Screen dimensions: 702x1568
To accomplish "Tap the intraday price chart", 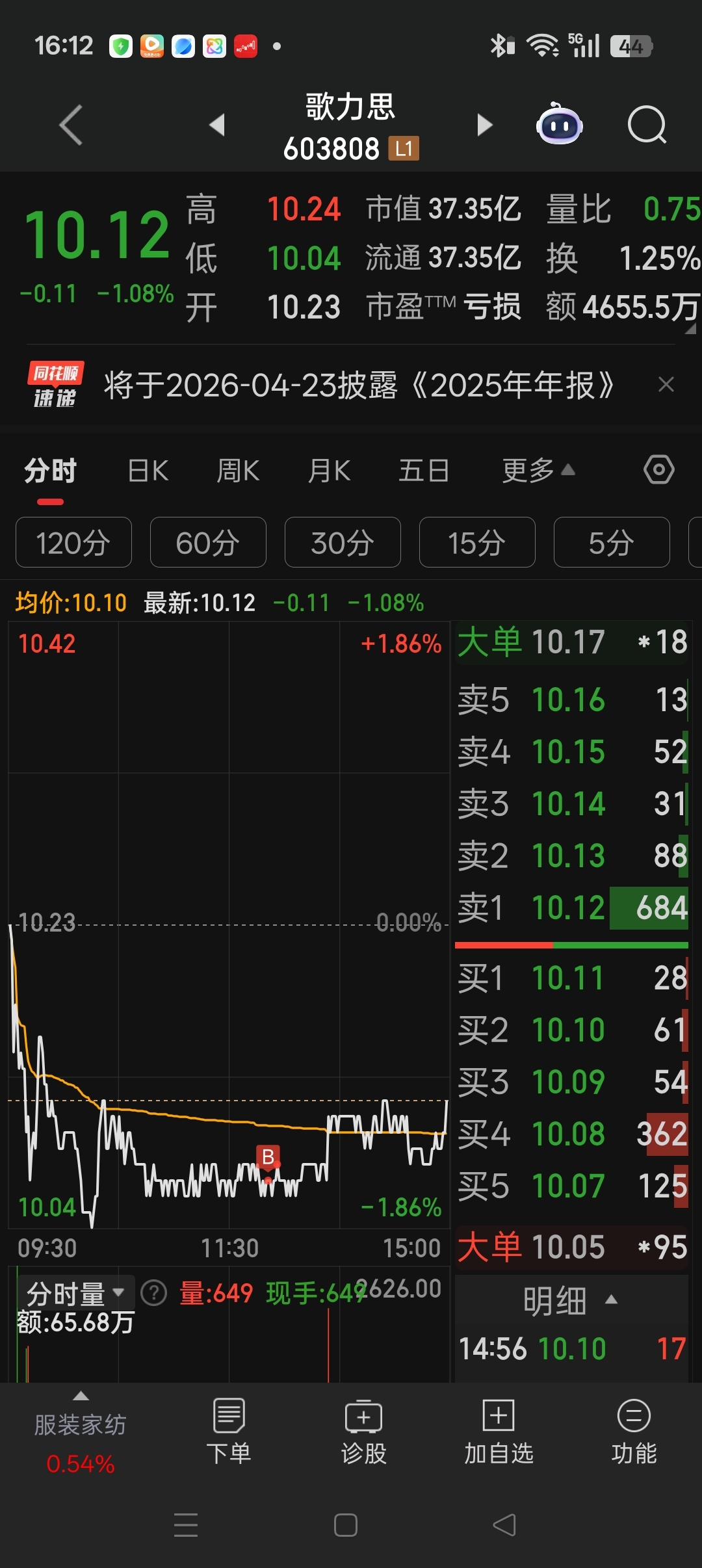I will click(x=229, y=924).
